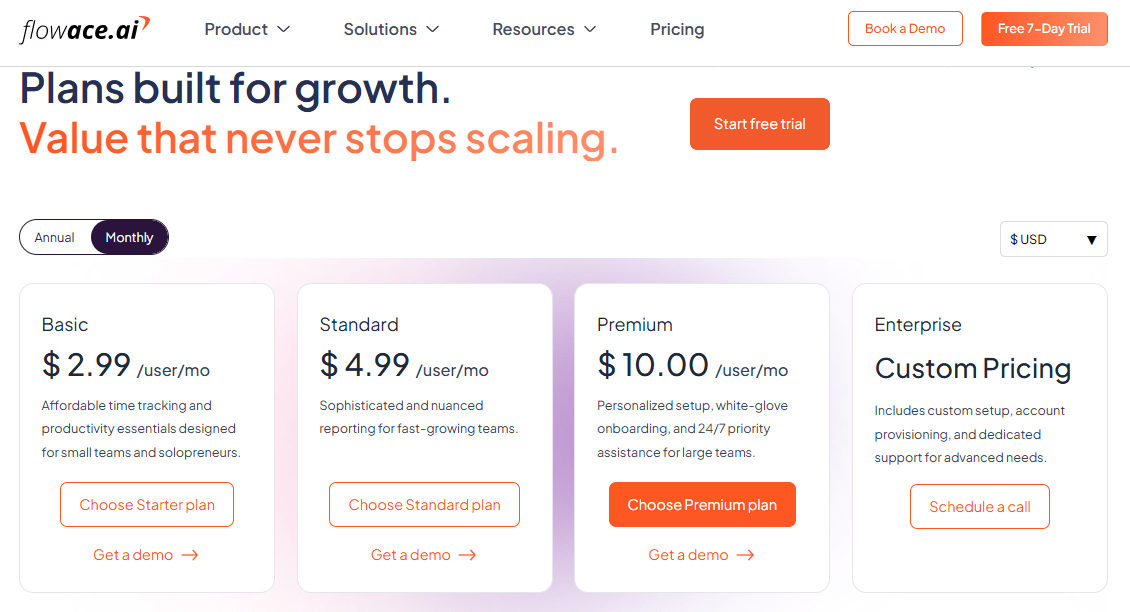Select the Monthly billing option
The height and width of the screenshot is (612, 1130).
click(129, 237)
